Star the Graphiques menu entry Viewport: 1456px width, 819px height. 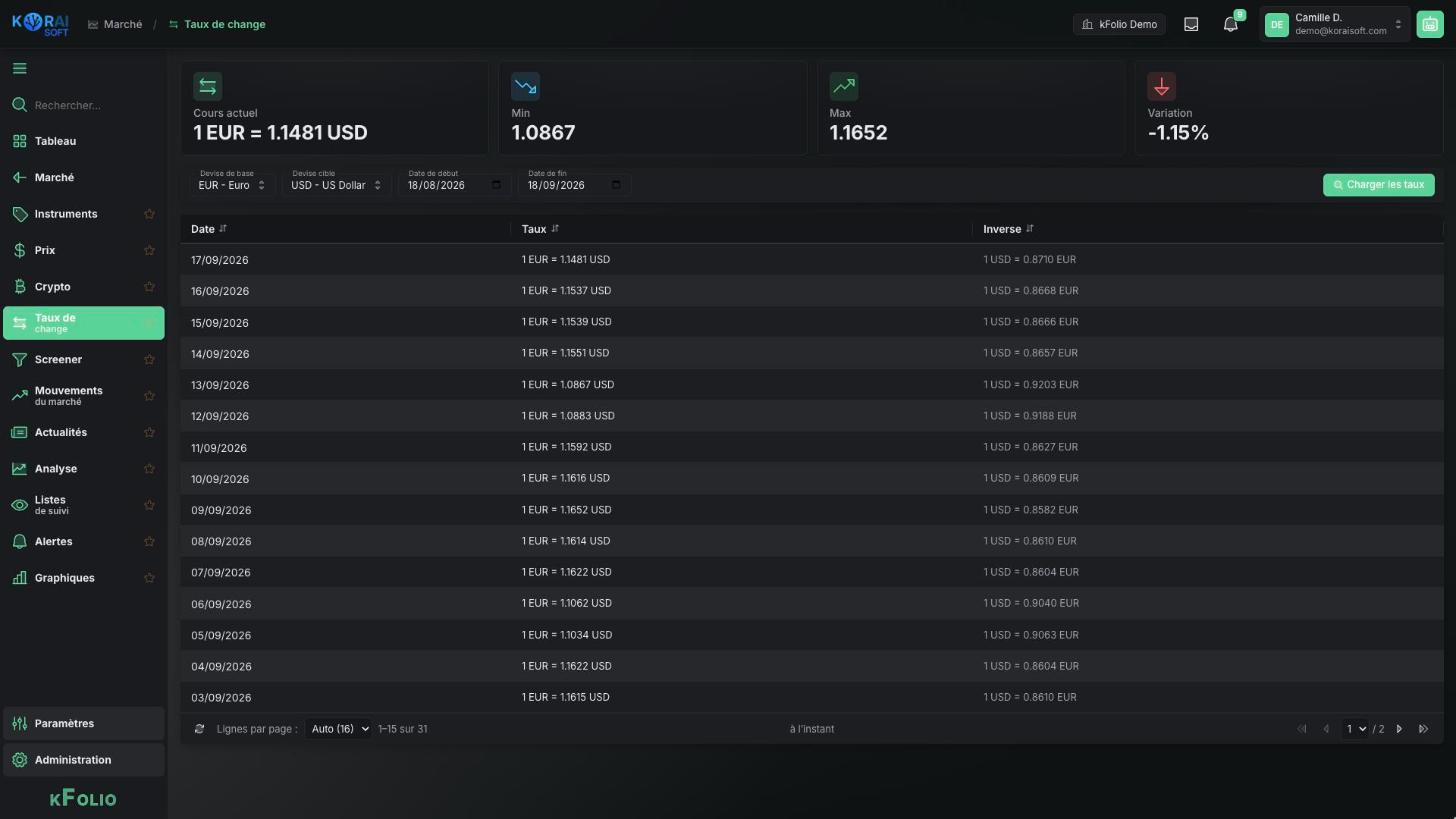(149, 578)
